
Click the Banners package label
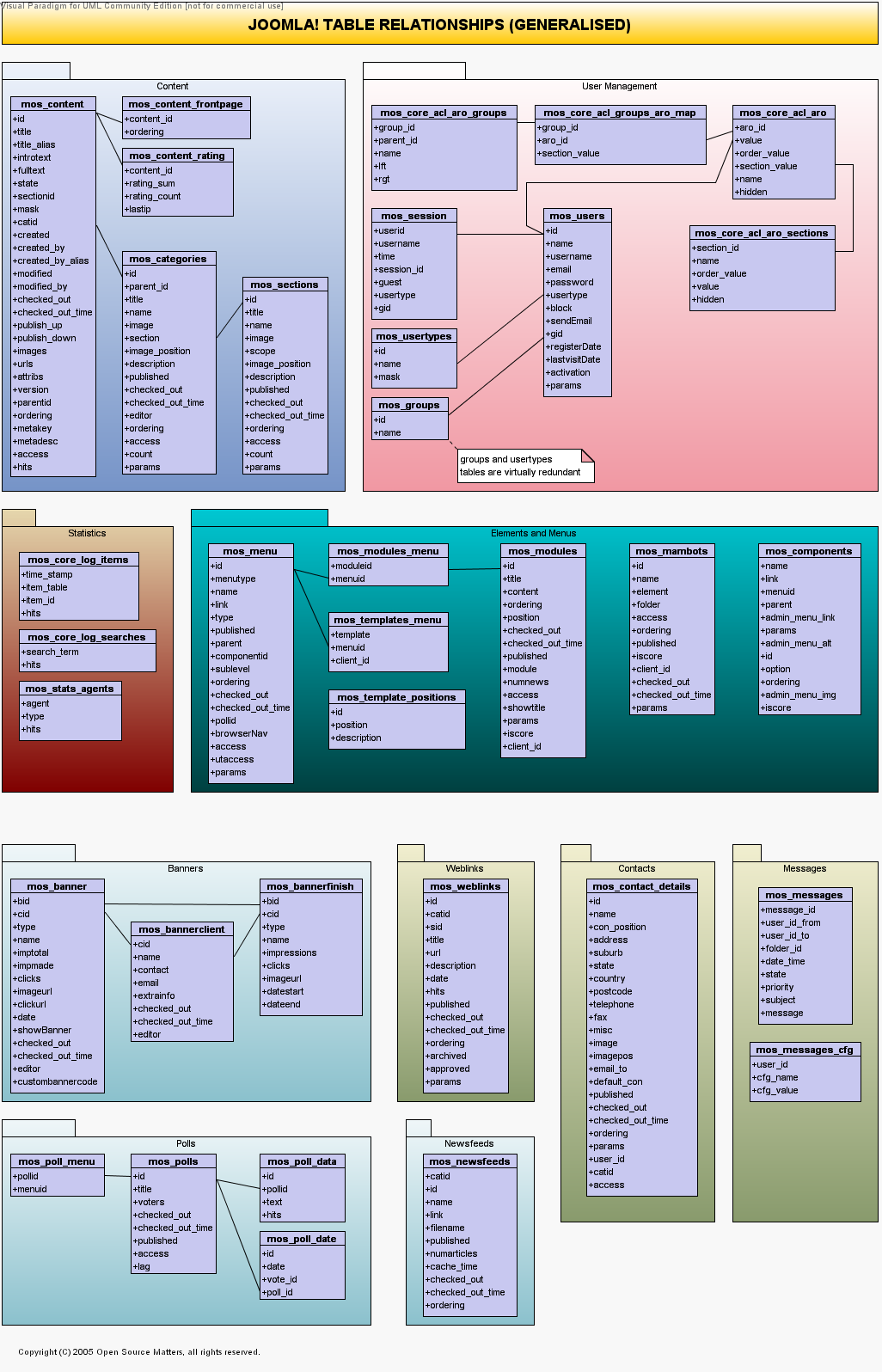point(186,869)
